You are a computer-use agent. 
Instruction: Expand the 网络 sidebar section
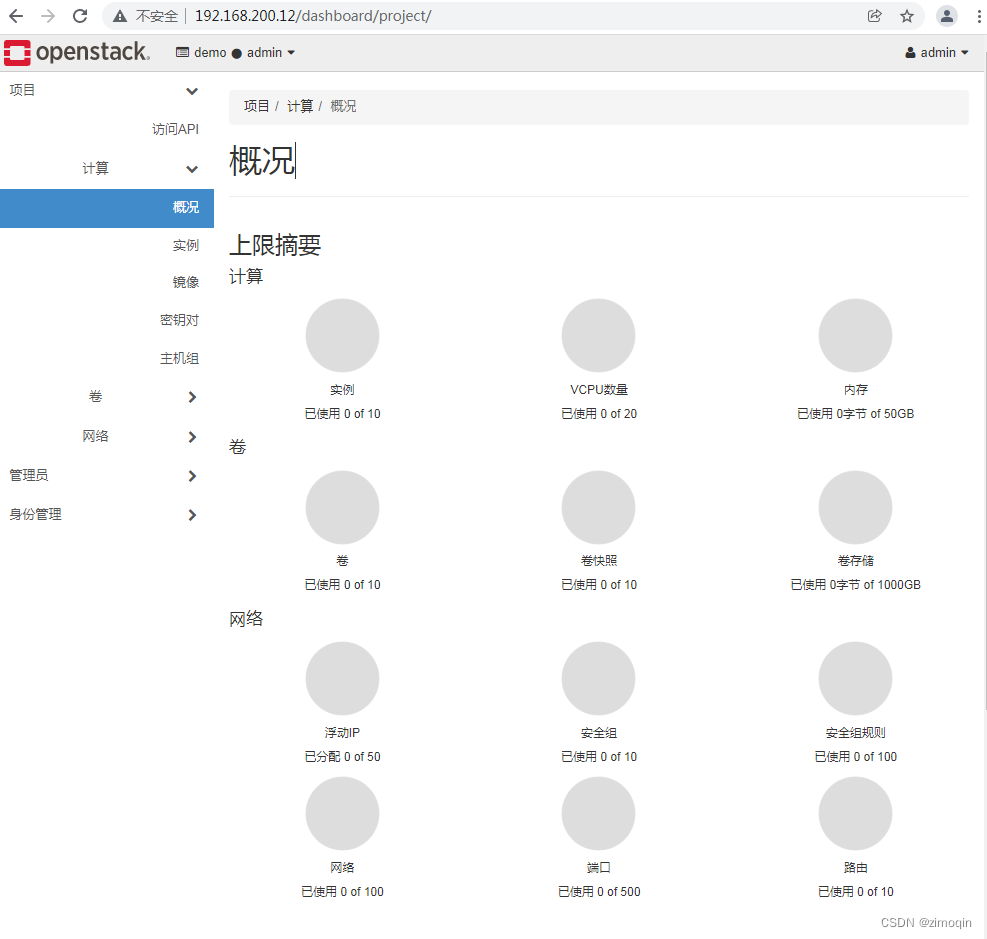(95, 436)
